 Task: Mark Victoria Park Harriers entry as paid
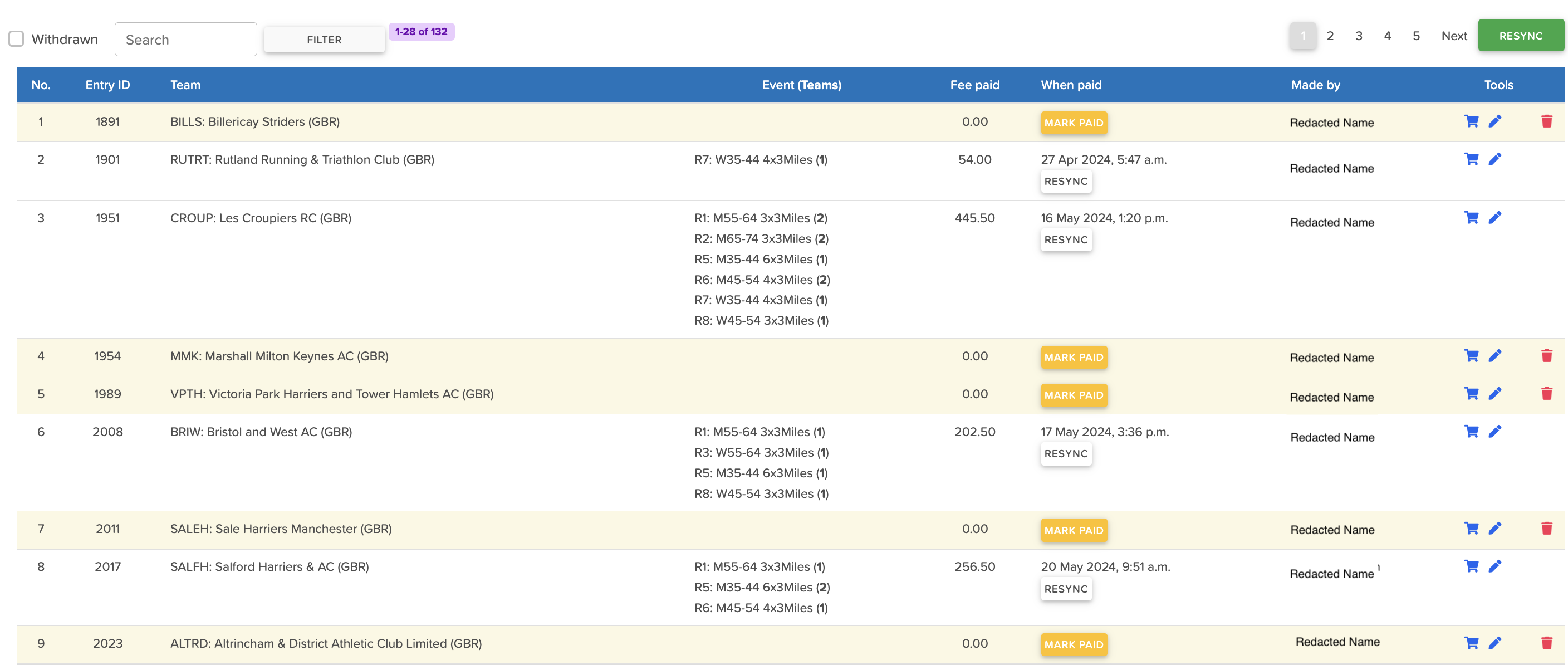1074,395
